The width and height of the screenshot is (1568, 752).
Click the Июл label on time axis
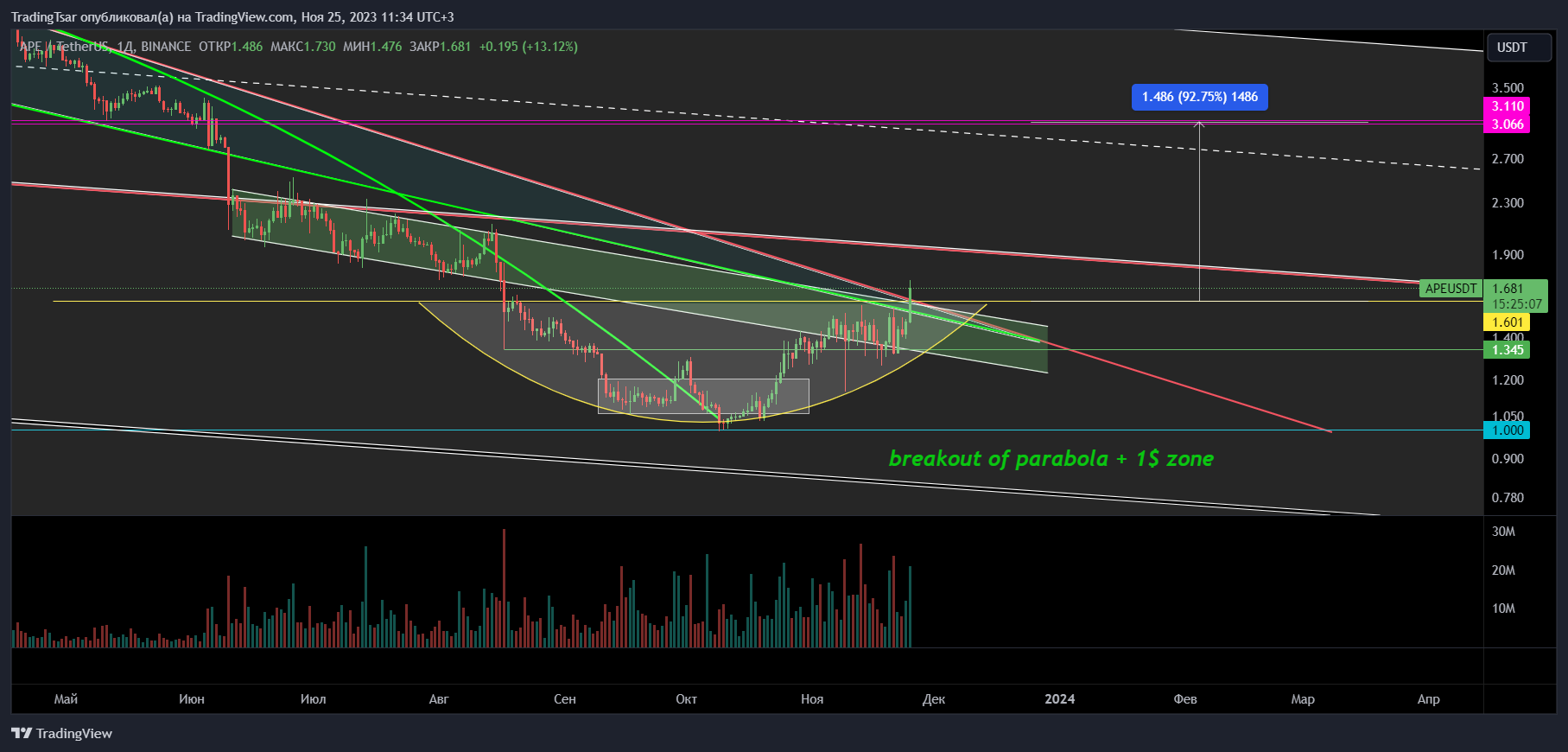[314, 699]
